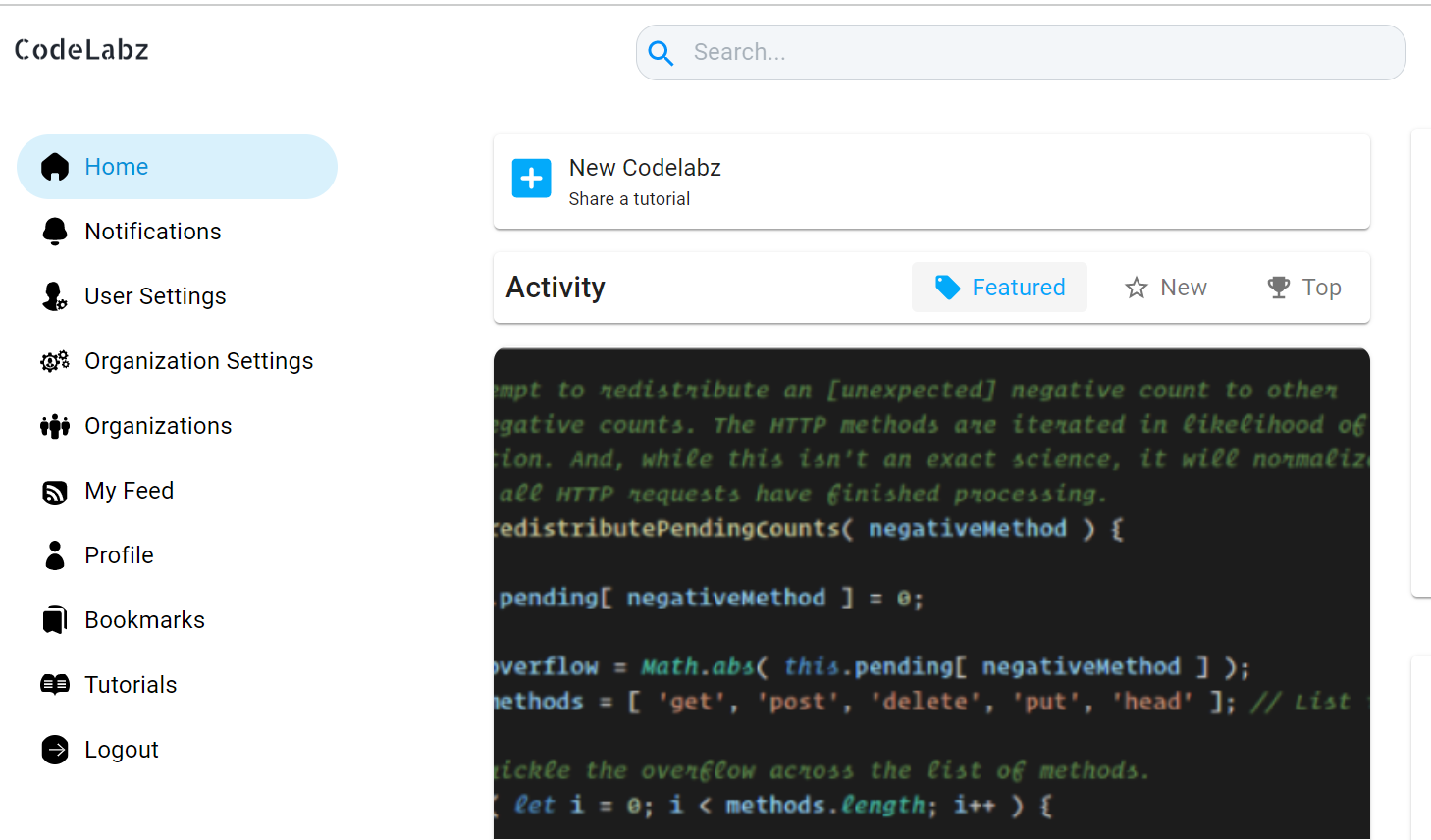Click the star icon beside New
The image size is (1431, 840).
click(x=1136, y=287)
